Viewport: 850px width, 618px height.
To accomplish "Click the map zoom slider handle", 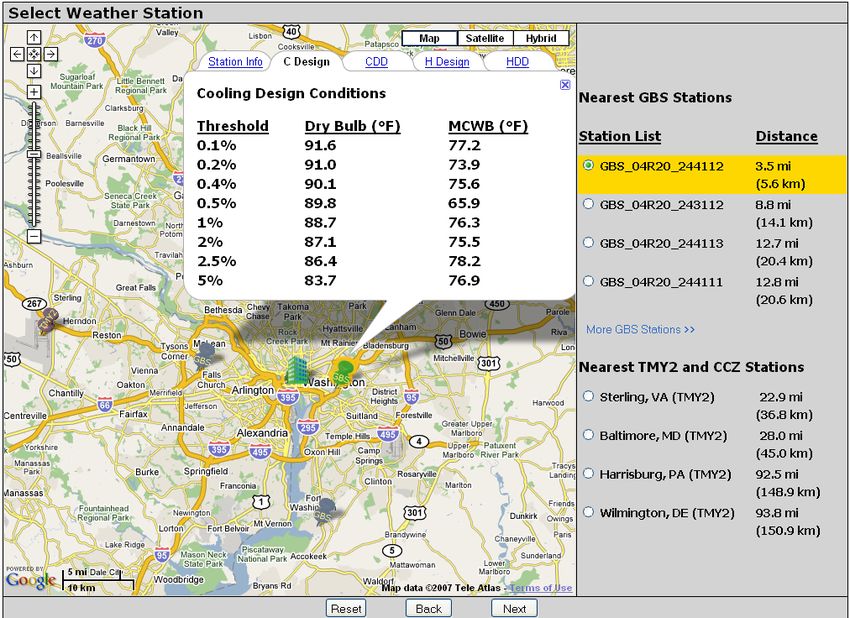I will point(34,154).
